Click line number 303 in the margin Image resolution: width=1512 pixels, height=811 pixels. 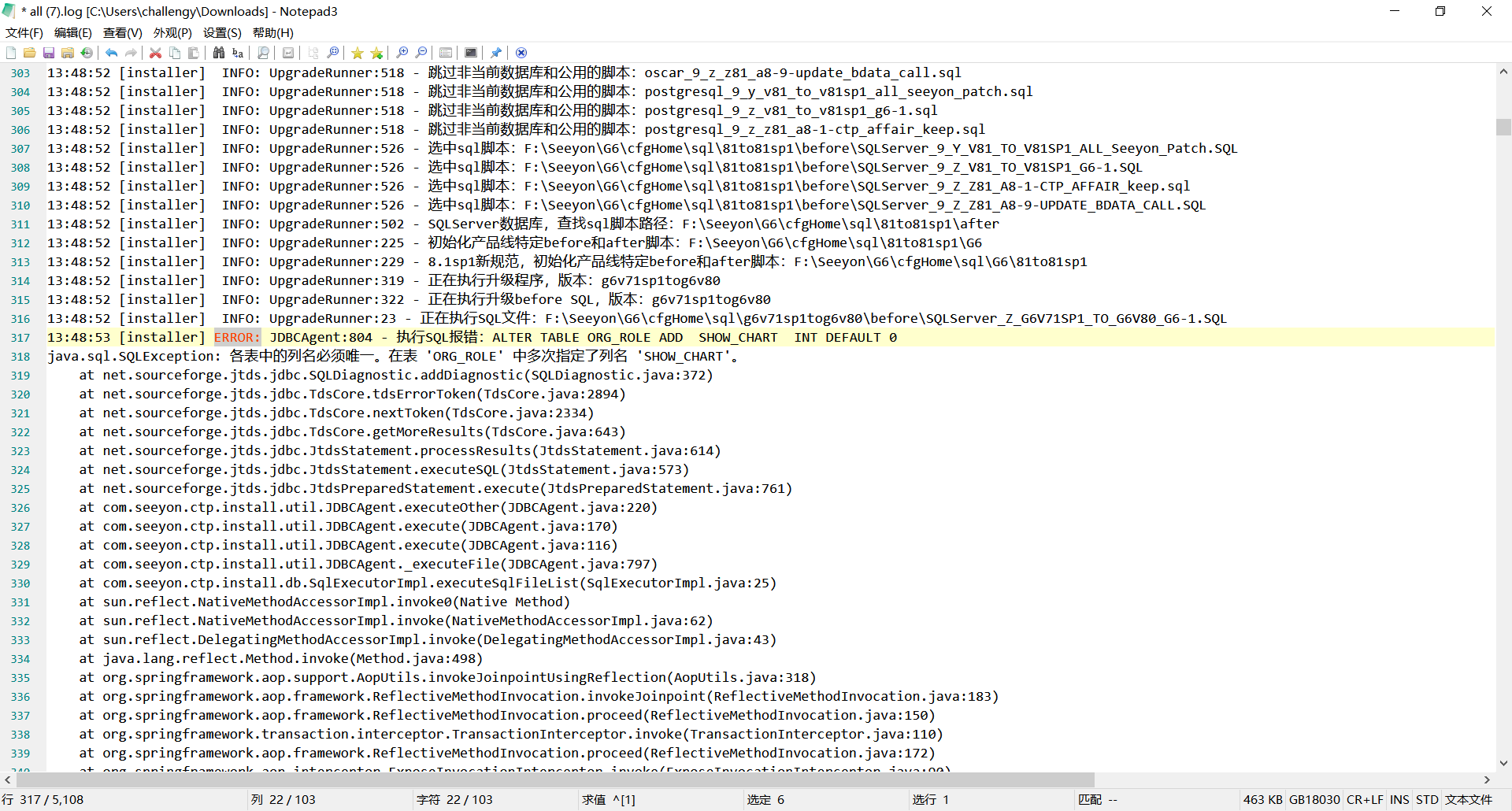click(20, 73)
